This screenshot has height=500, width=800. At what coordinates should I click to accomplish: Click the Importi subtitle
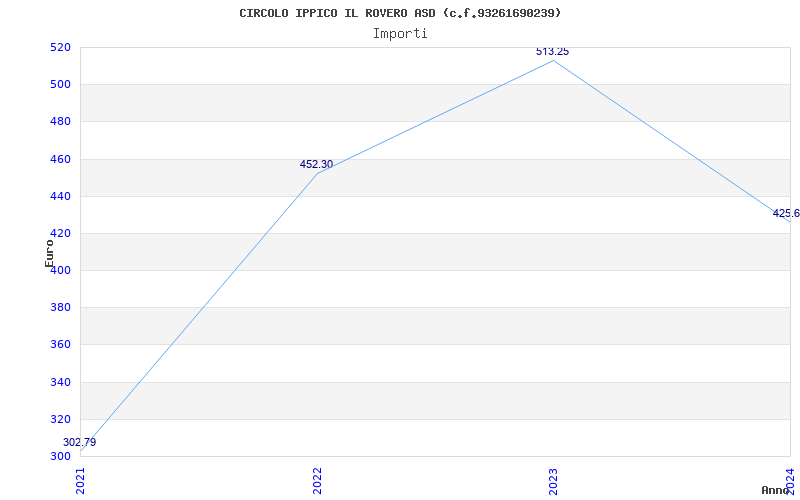click(400, 34)
